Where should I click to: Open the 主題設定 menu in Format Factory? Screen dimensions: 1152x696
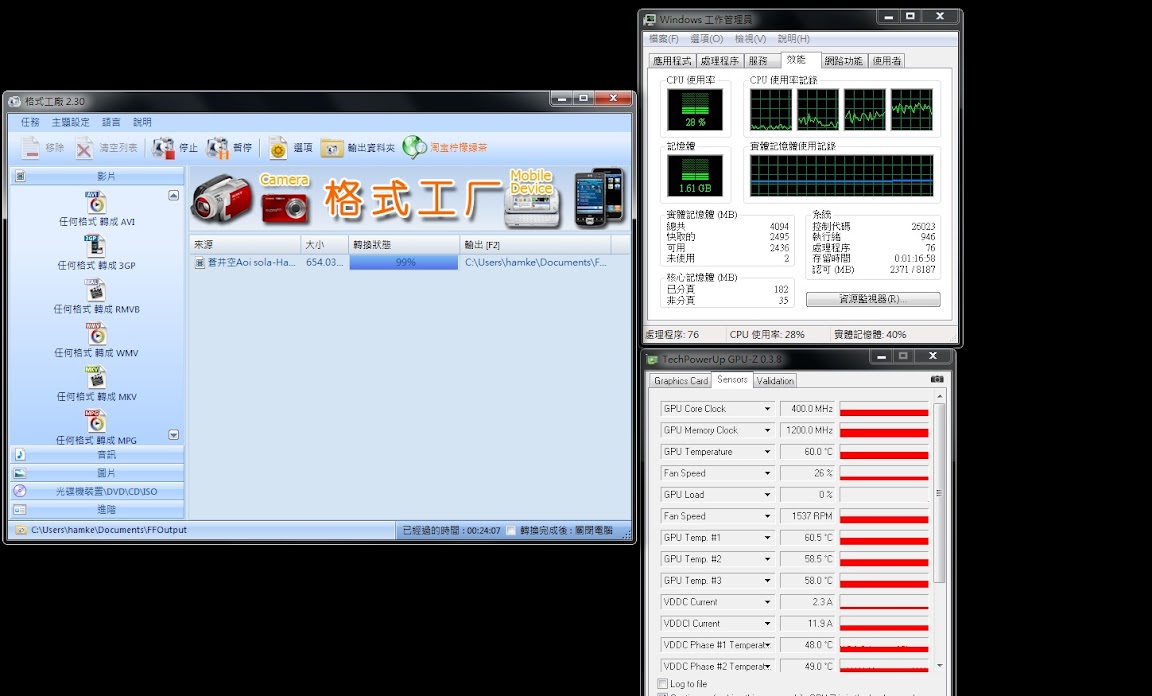click(71, 122)
